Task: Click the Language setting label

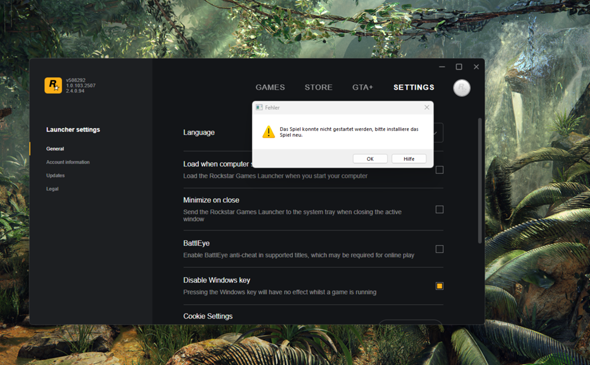Action: 199,132
